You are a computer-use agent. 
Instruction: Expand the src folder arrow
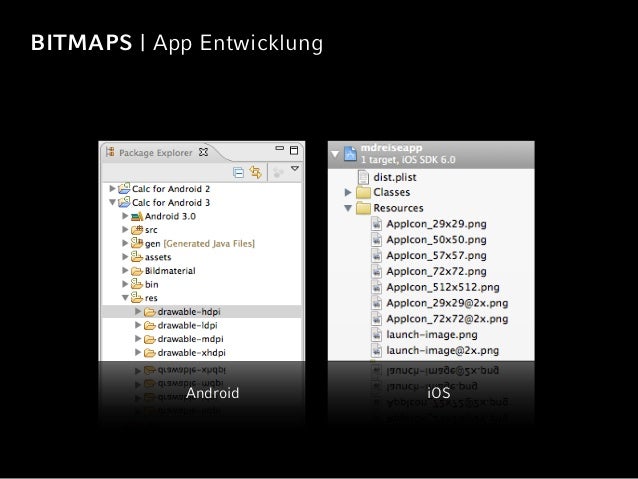click(x=125, y=230)
